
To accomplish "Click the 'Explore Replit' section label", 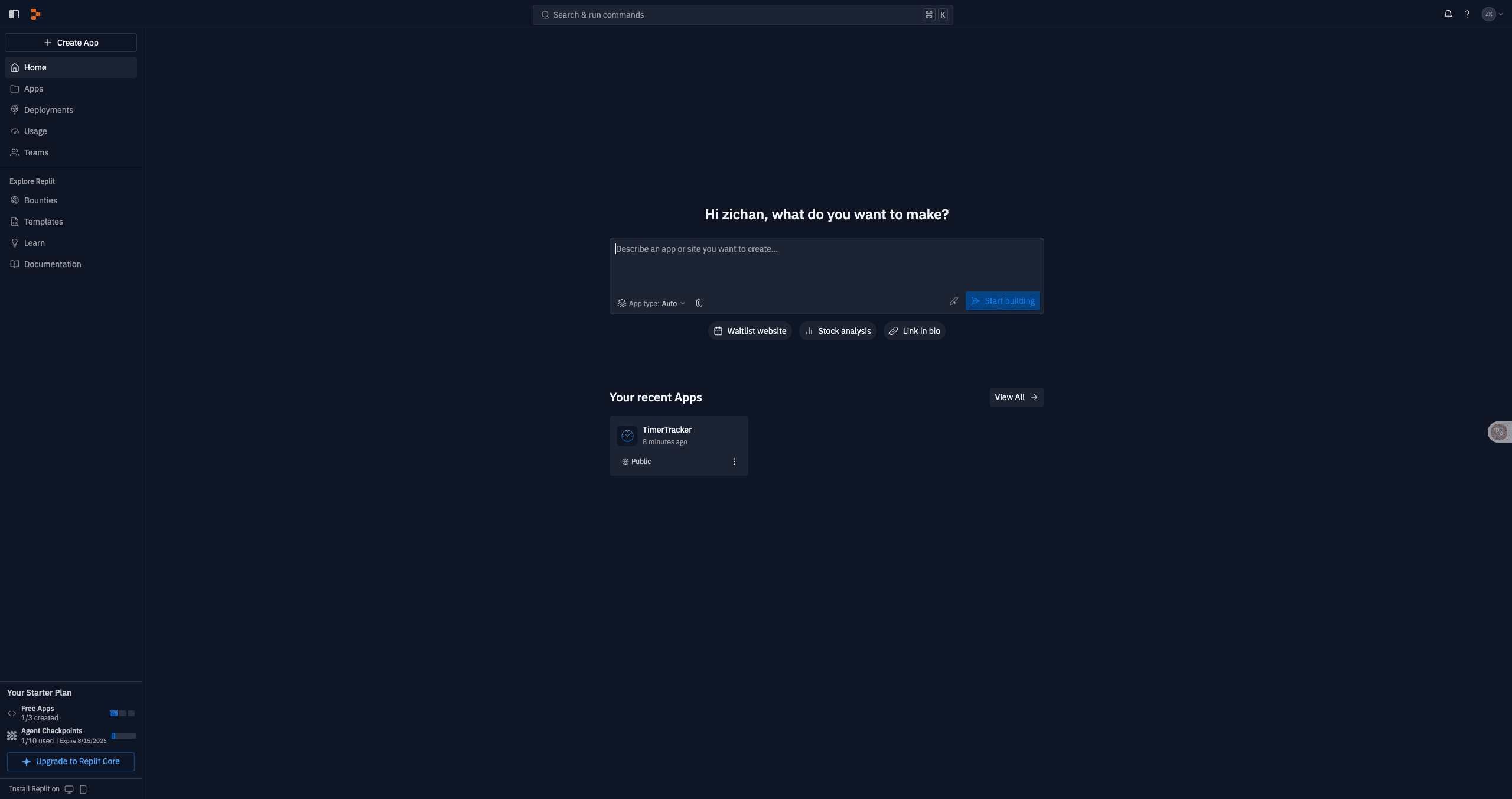I will [x=32, y=181].
